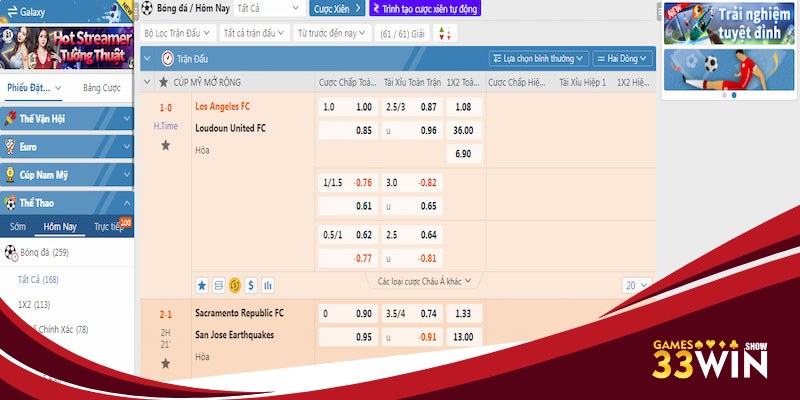Open the Tất Cả sport dropdown
Image resolution: width=800 pixels, height=400 pixels.
pyautogui.click(x=269, y=8)
